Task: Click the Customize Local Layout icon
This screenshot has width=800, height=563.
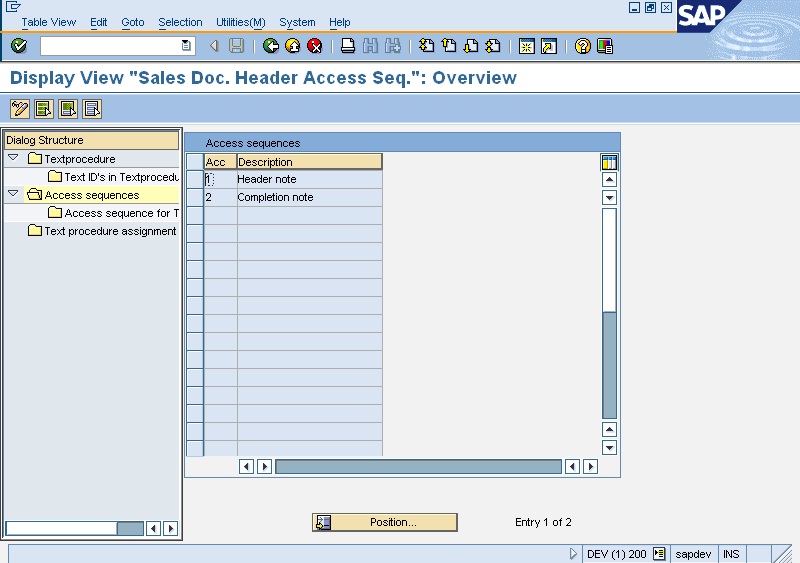Action: [x=605, y=46]
